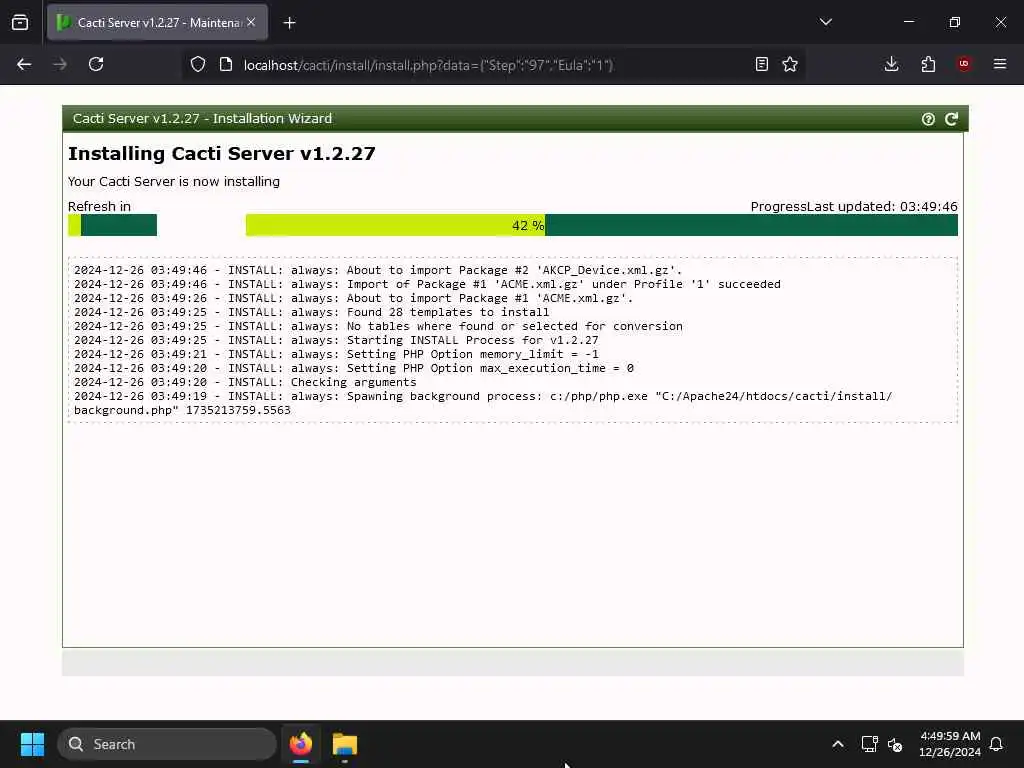Select the Cacti Server v1.2.27 tab

[157, 22]
